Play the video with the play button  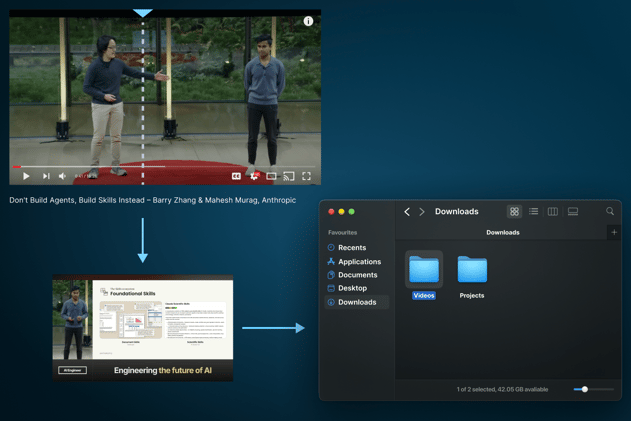click(x=26, y=176)
